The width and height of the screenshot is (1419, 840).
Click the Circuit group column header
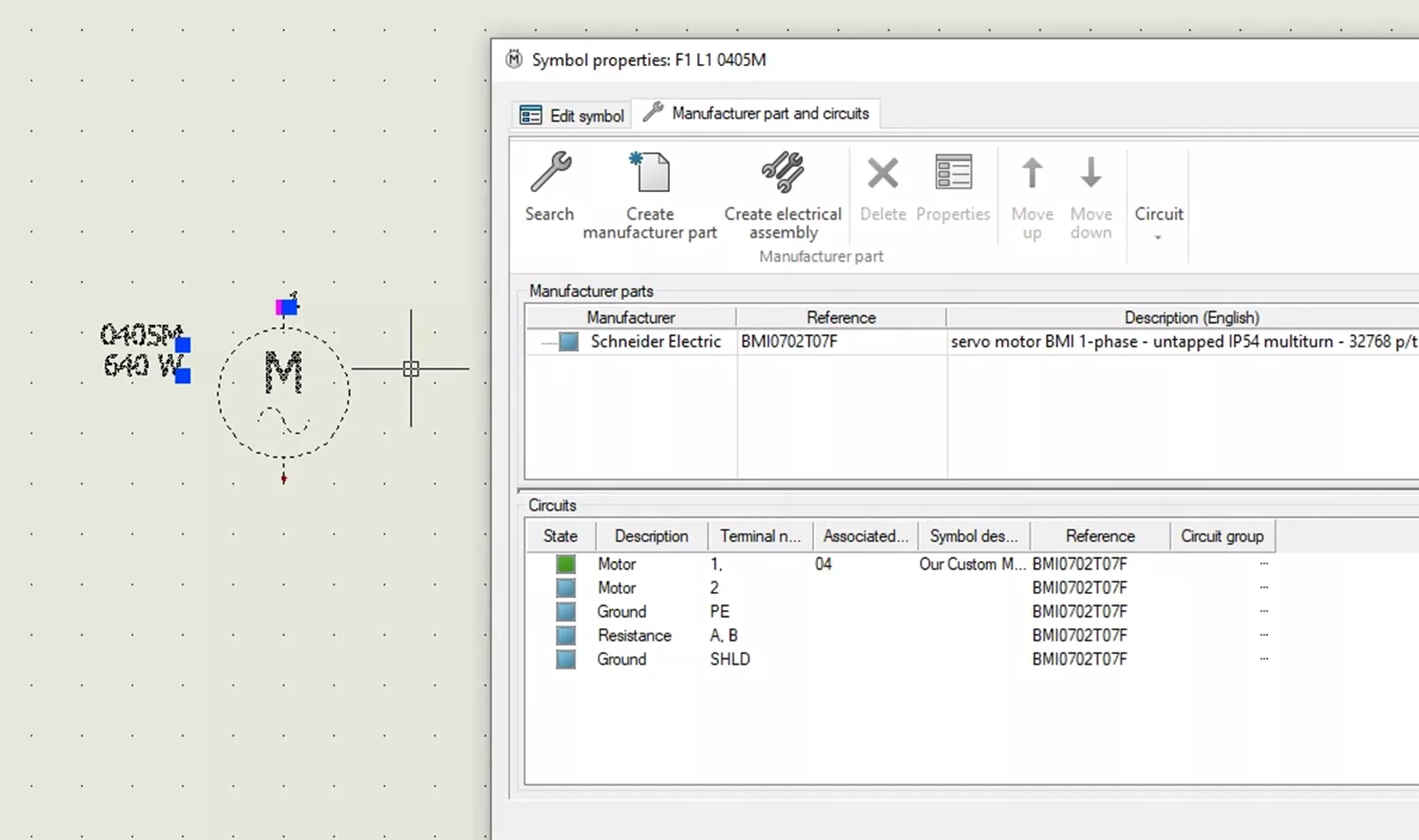point(1222,536)
